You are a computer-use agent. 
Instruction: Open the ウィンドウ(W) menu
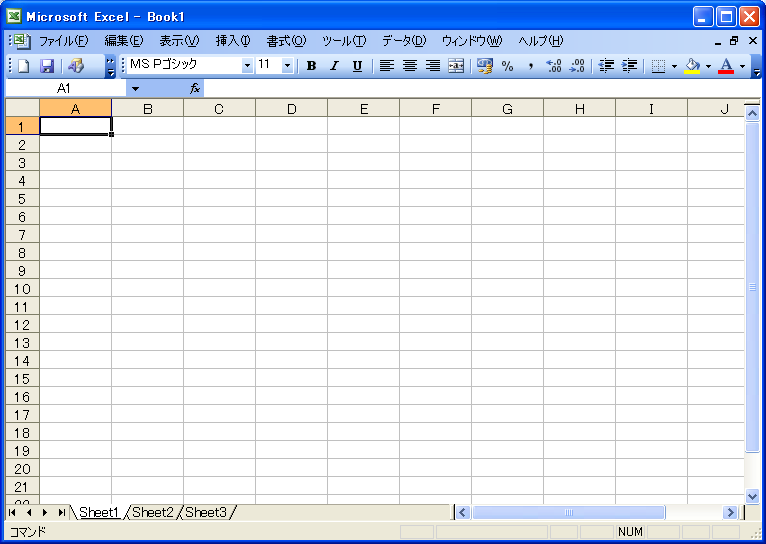[x=472, y=41]
